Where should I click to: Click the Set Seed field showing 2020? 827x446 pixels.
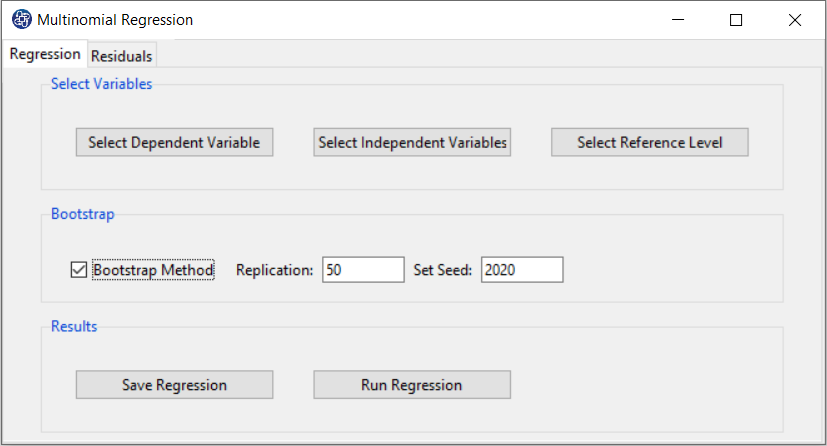(521, 270)
